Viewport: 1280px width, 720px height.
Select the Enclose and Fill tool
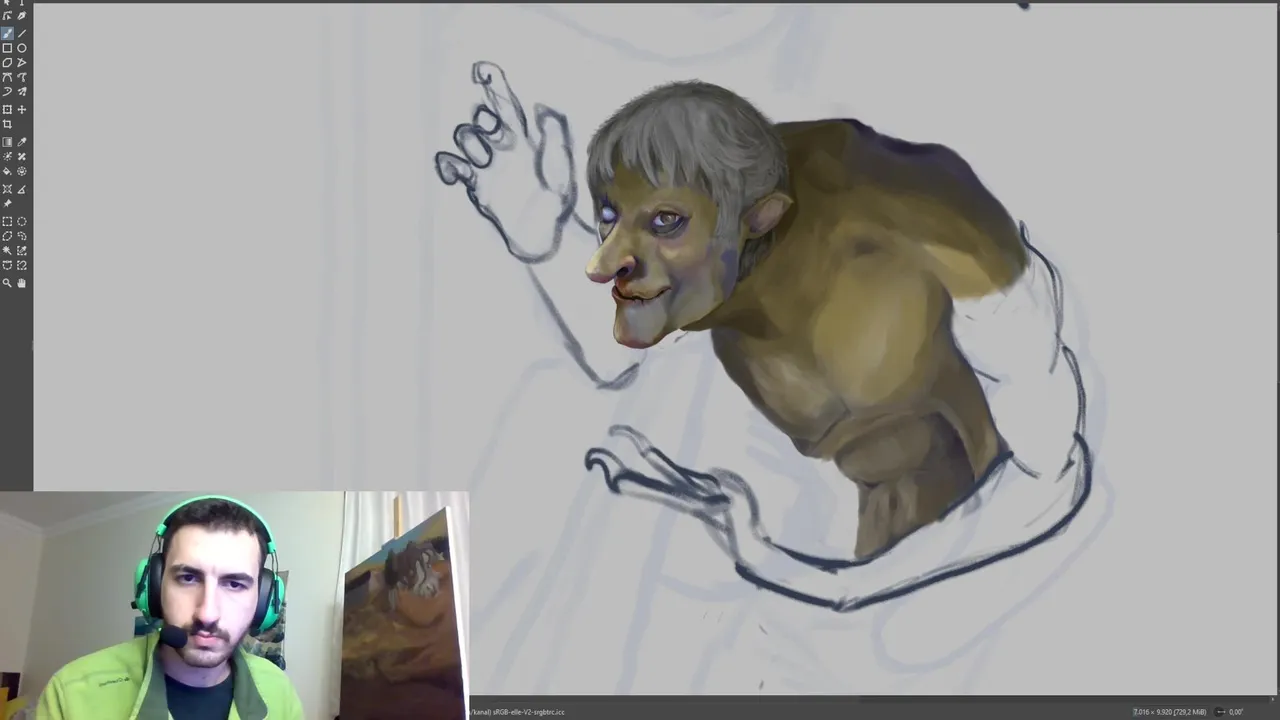pos(21,171)
